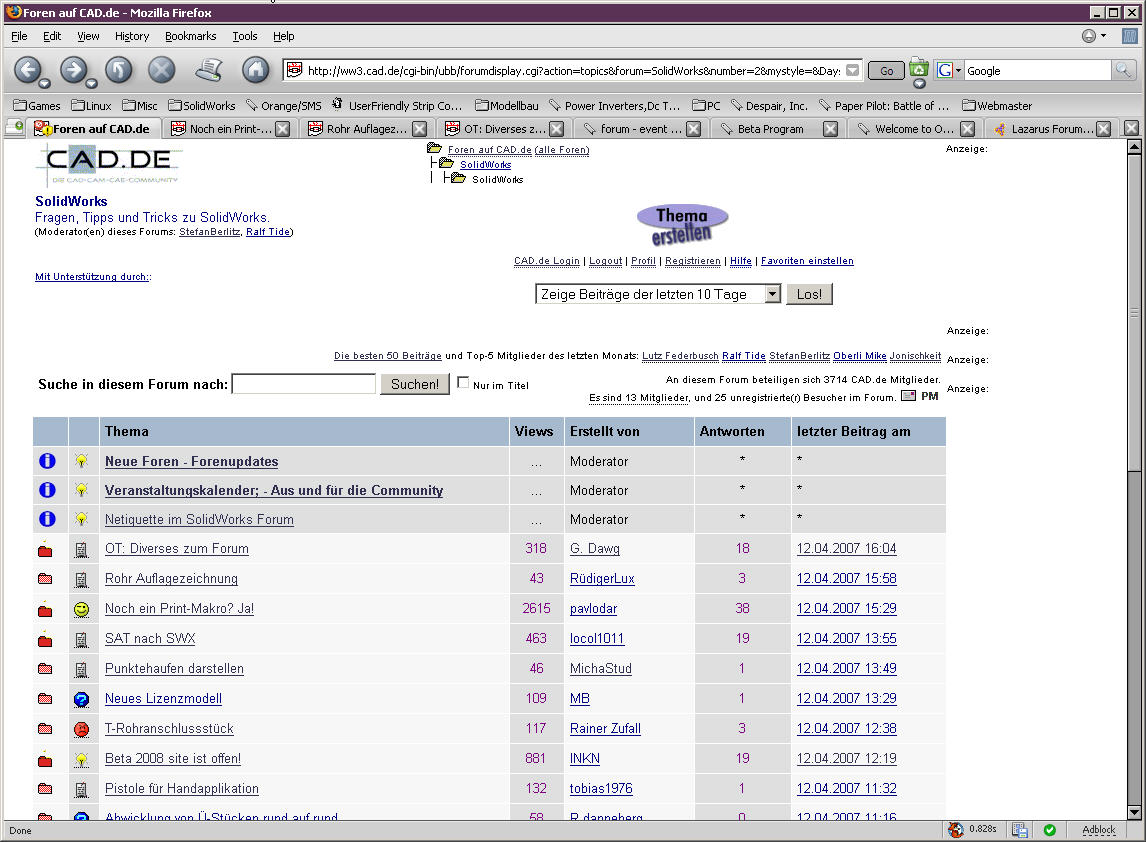Open the 'Rohr Auflagezeichnung' thread

tap(171, 578)
